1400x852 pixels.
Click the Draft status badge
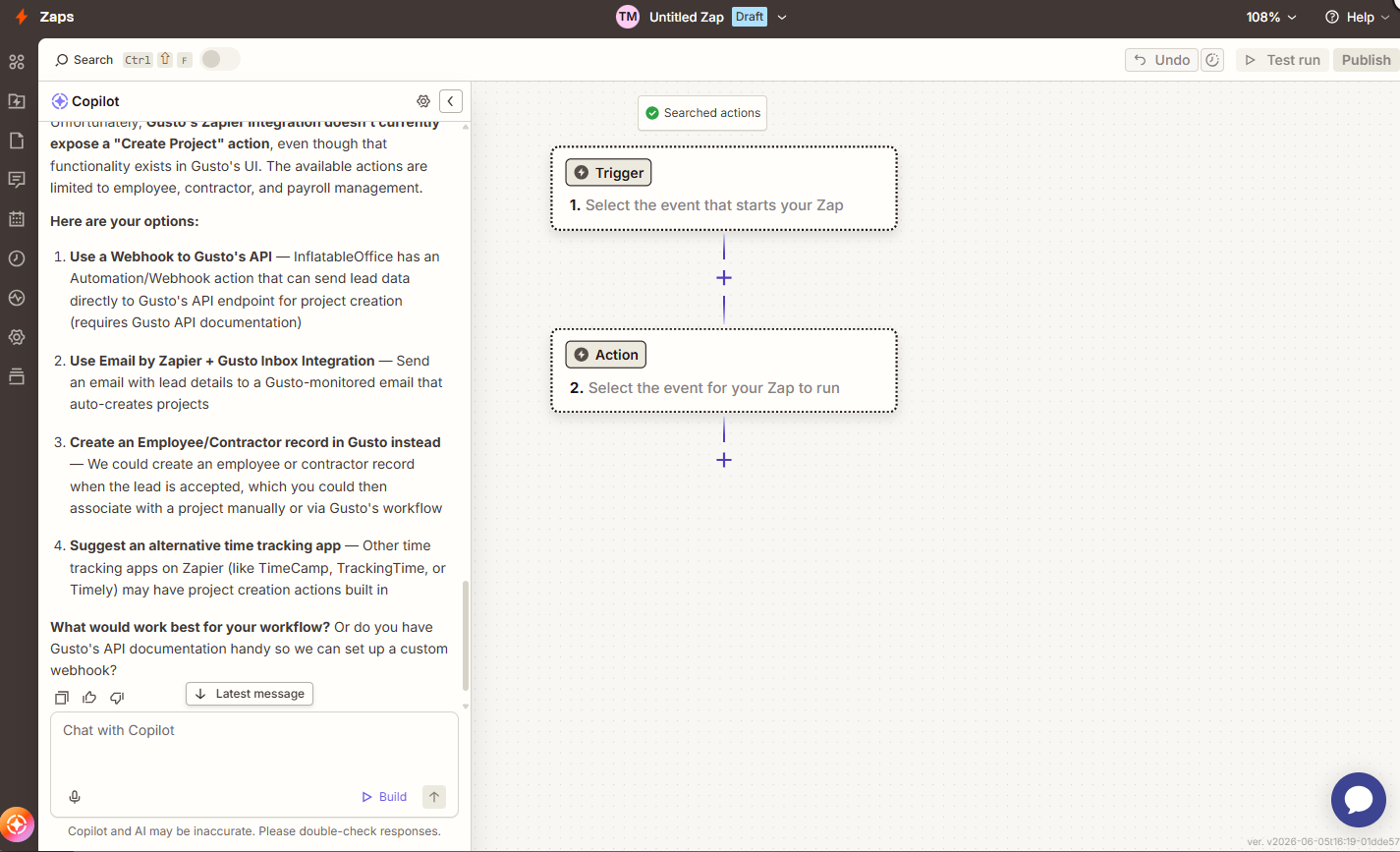(x=749, y=17)
